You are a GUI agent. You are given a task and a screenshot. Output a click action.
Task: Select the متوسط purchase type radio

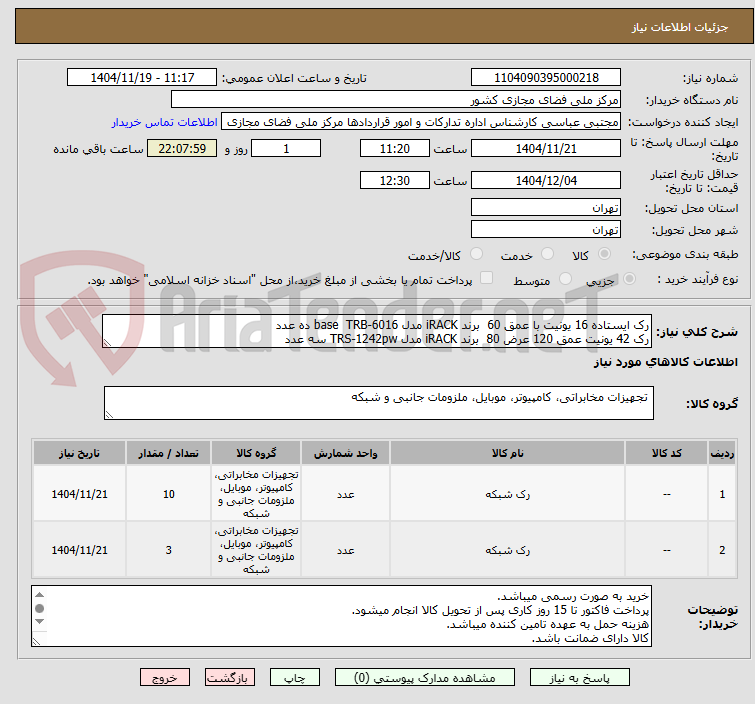[x=565, y=278]
